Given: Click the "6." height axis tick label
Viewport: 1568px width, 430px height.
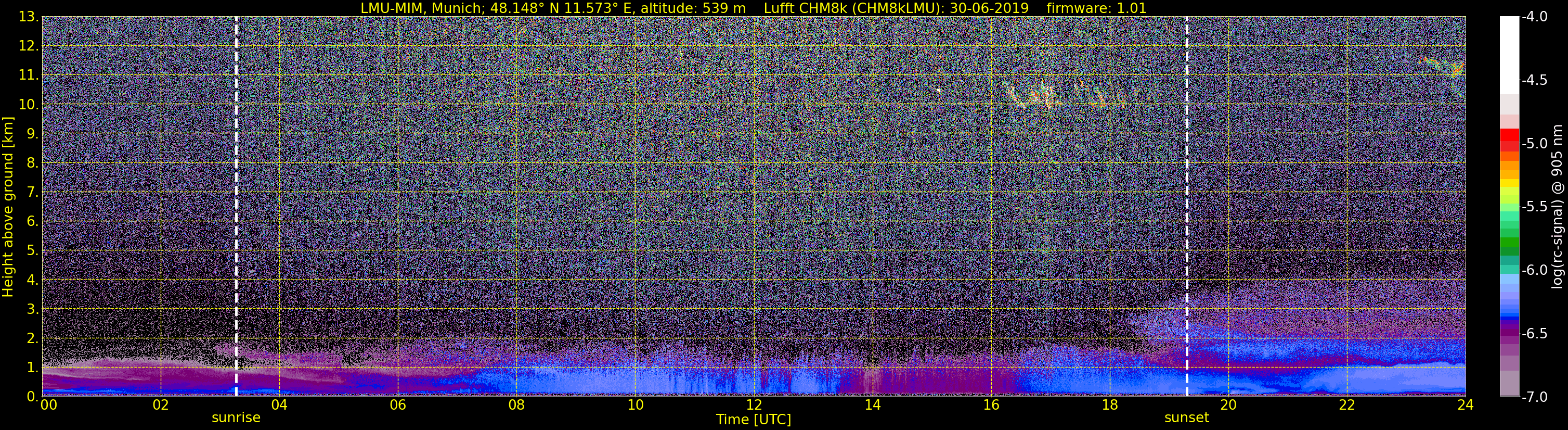Looking at the screenshot, I should (x=32, y=222).
